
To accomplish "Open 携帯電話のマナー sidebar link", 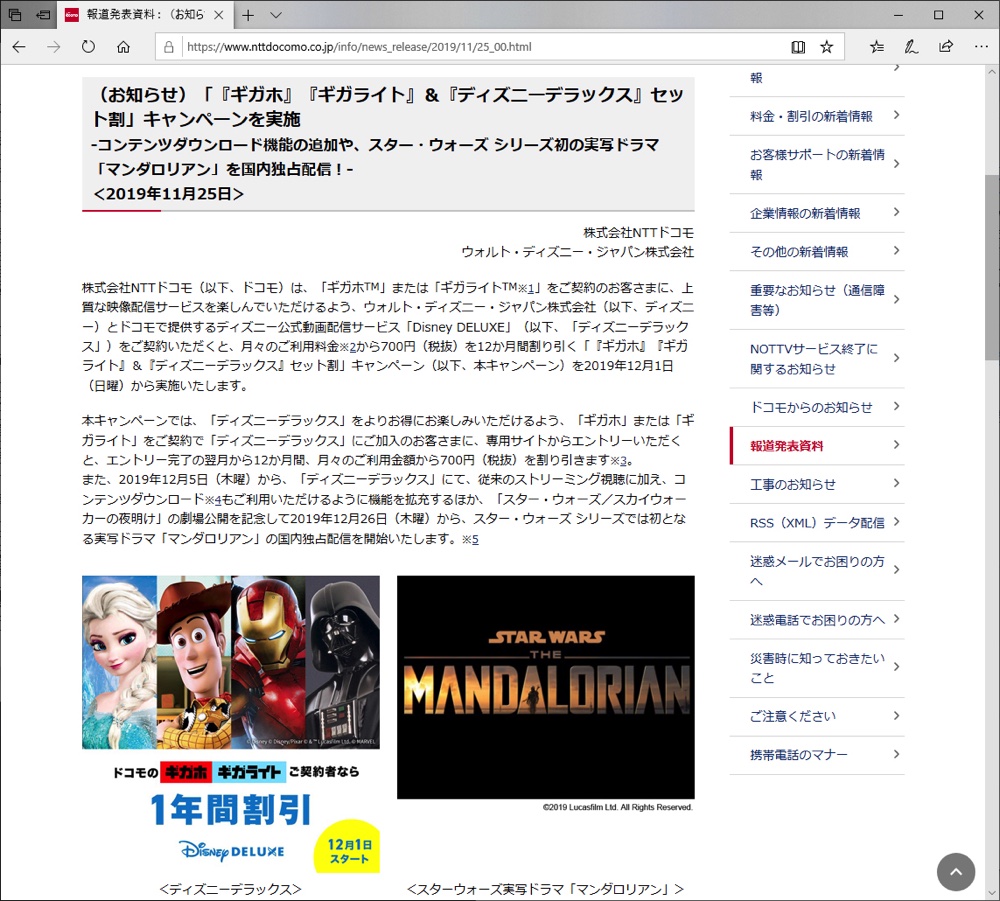I will pos(817,755).
